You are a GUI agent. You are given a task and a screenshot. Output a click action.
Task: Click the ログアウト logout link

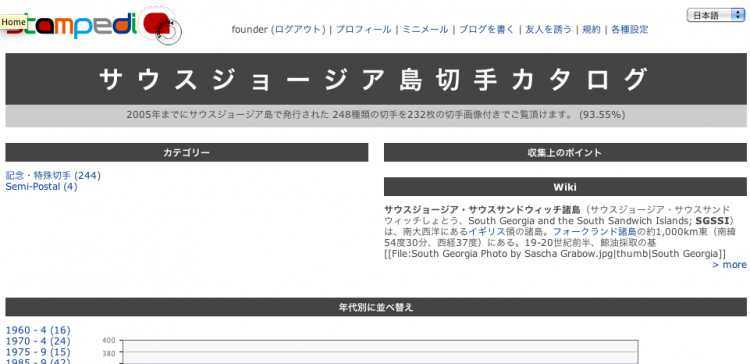[x=300, y=29]
